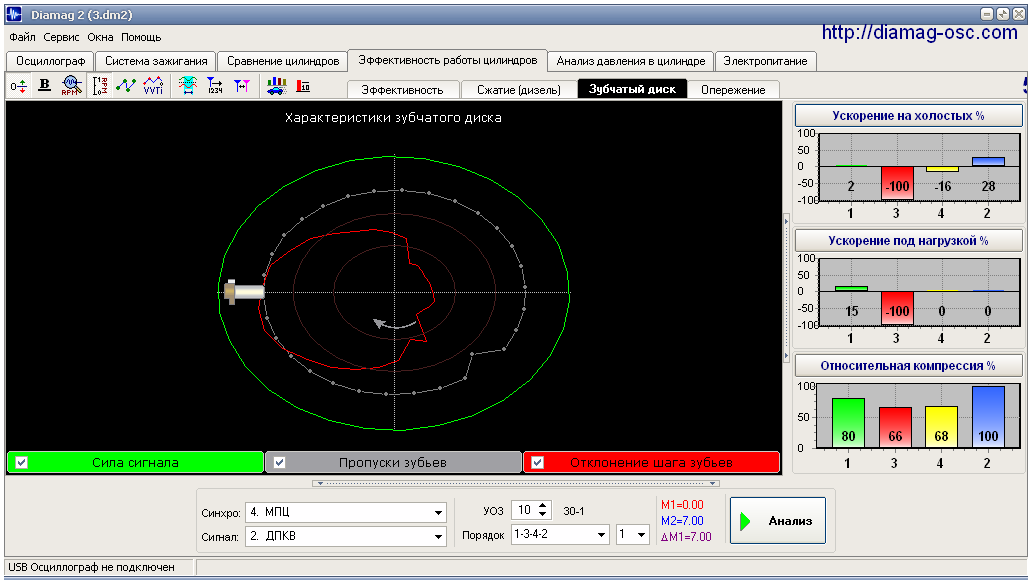1032x580 pixels.
Task: Click the ΔM1=7.00 marker difference value
Action: point(686,537)
